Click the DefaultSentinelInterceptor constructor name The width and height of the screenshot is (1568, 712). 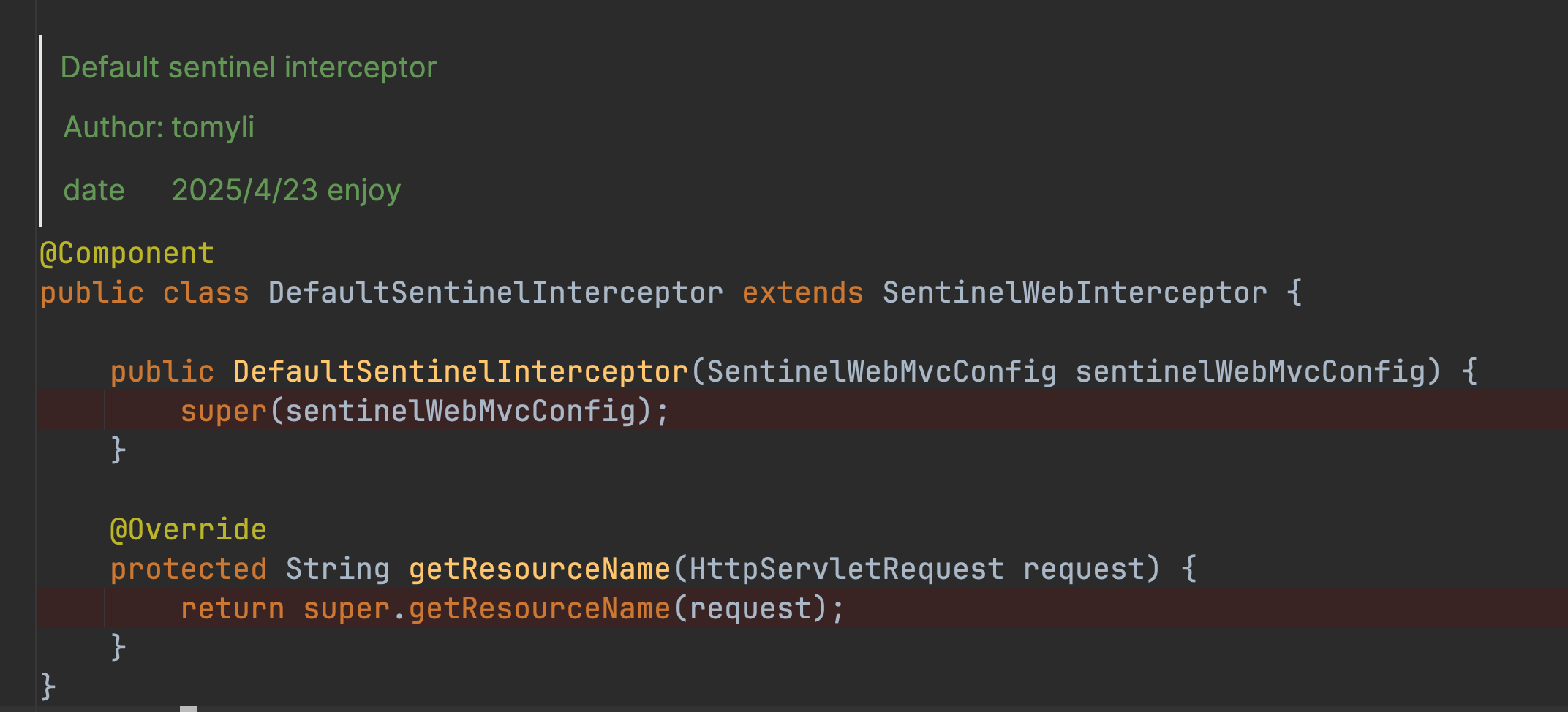click(460, 372)
